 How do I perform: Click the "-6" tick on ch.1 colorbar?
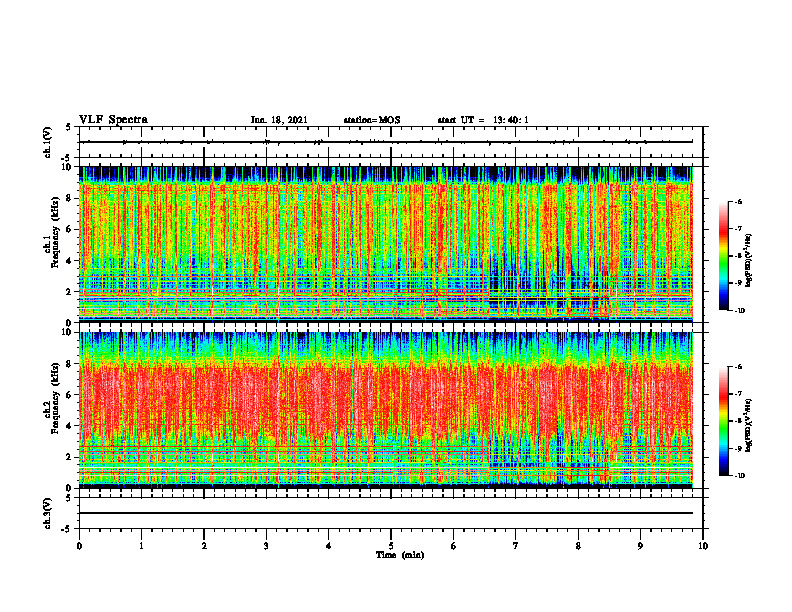(738, 201)
